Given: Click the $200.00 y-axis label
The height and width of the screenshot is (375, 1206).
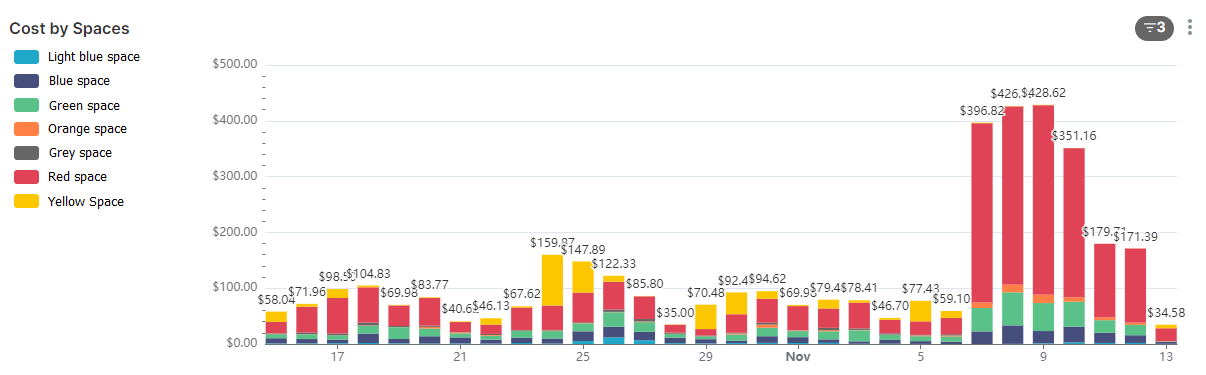Looking at the screenshot, I should [x=235, y=232].
